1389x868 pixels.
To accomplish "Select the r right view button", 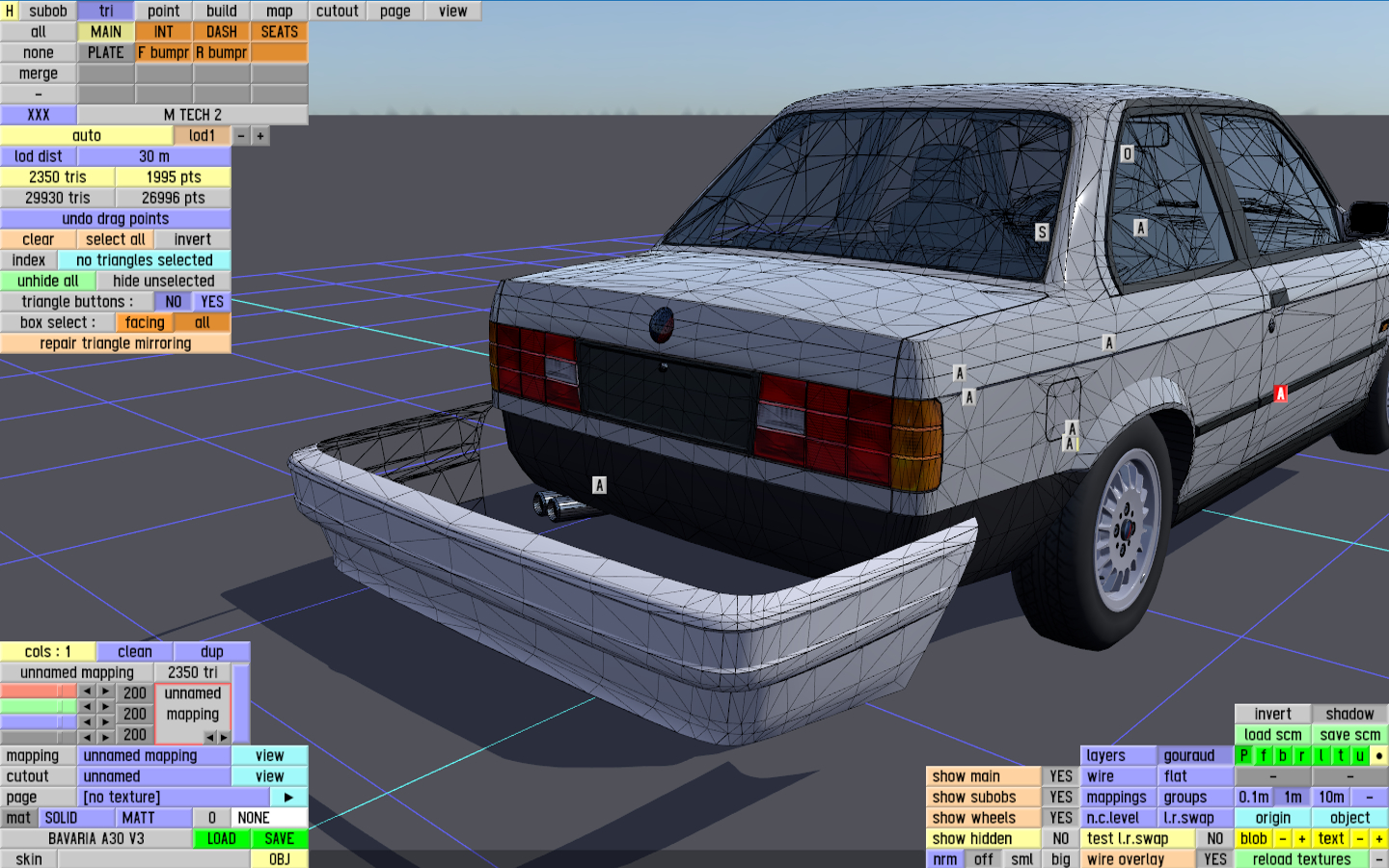I will point(1302,756).
